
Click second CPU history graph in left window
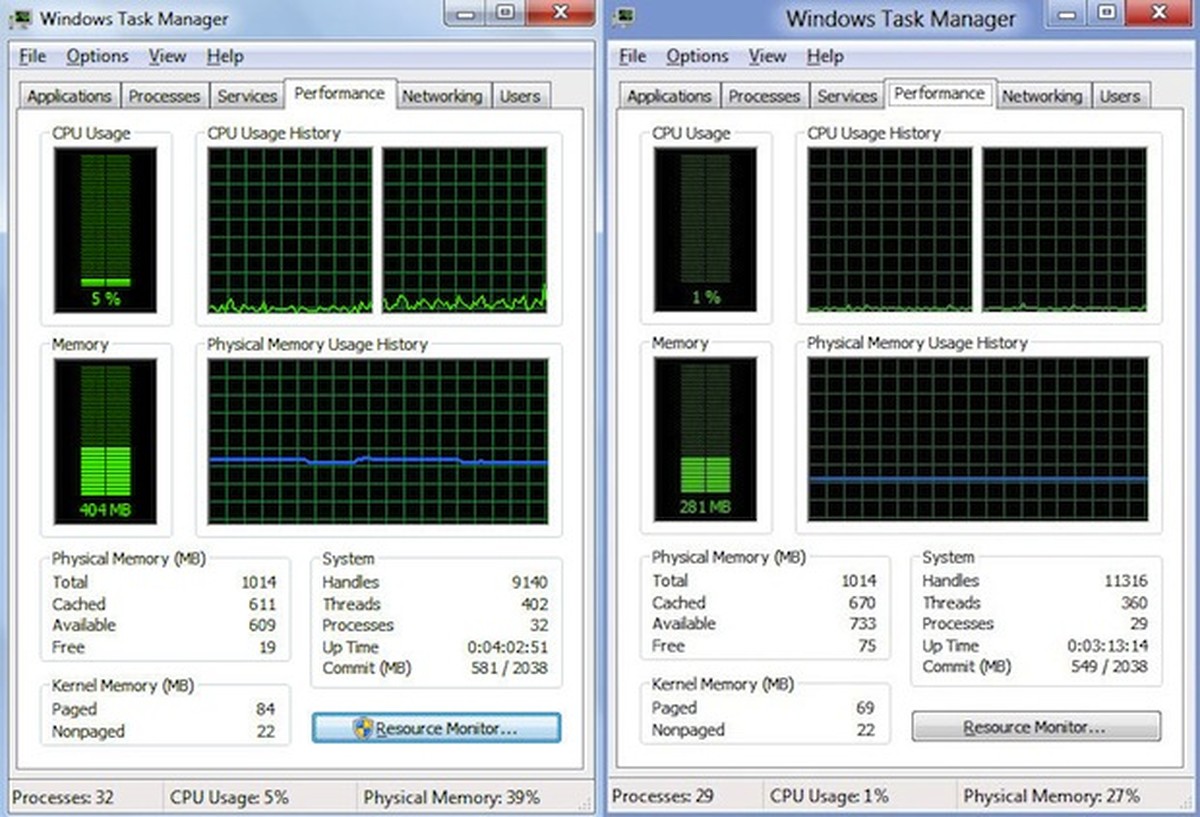pos(465,230)
